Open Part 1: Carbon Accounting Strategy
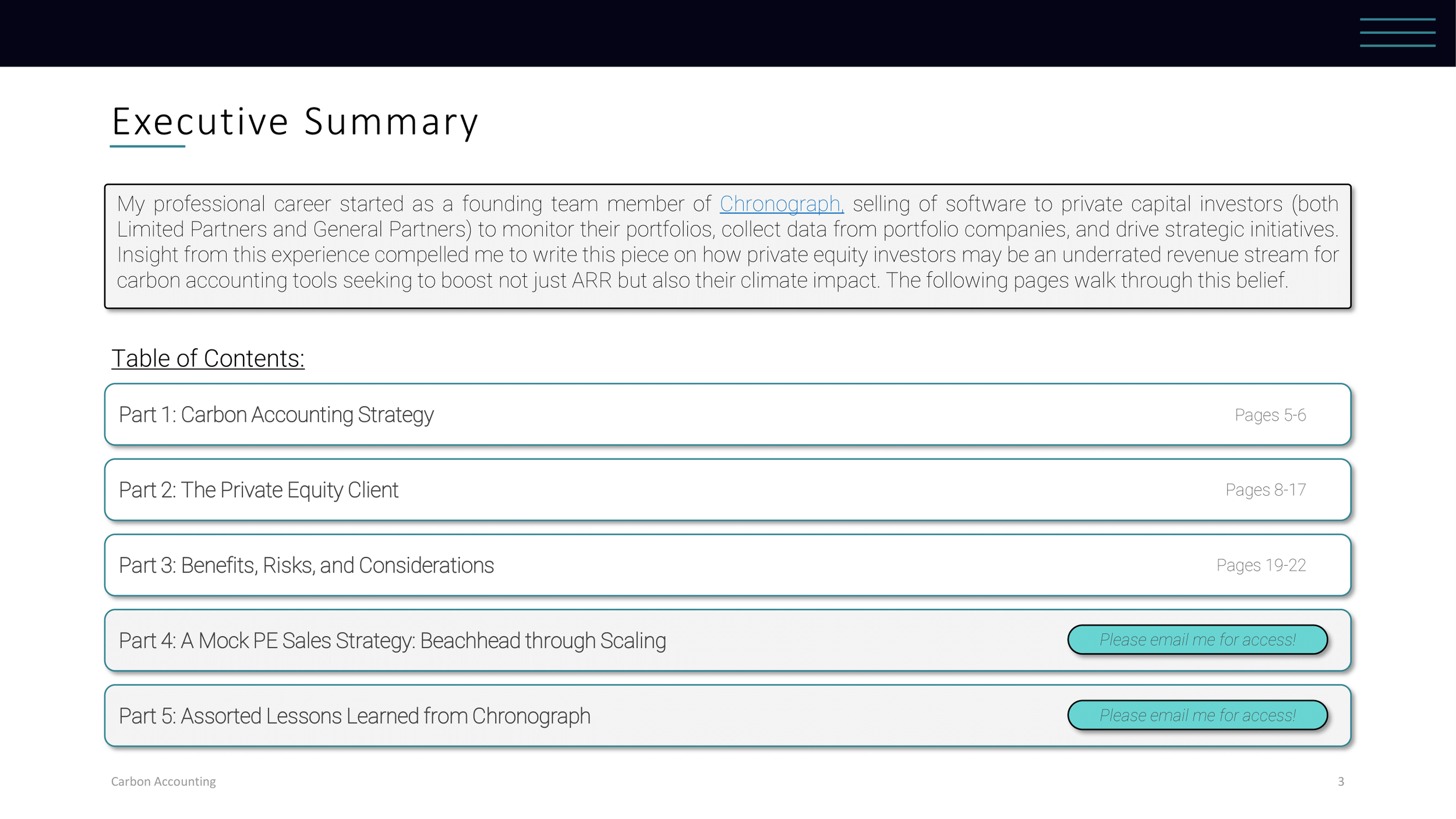 coord(727,414)
